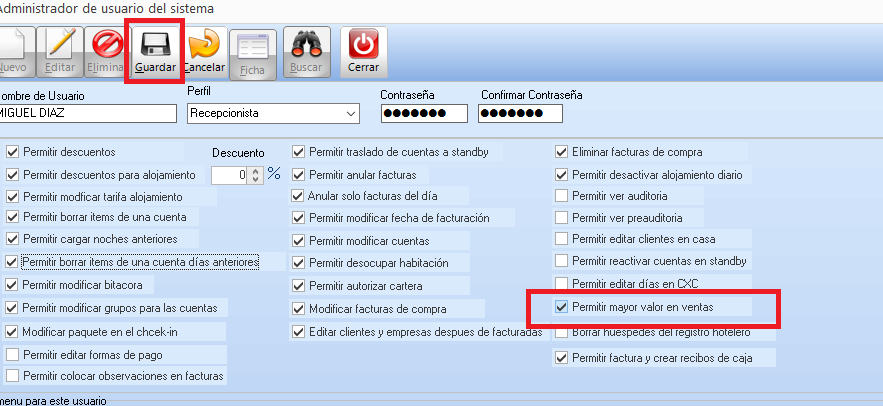Click the Descuento percentage spinner arrows
Screen dimensions: 883x406
pos(255,174)
